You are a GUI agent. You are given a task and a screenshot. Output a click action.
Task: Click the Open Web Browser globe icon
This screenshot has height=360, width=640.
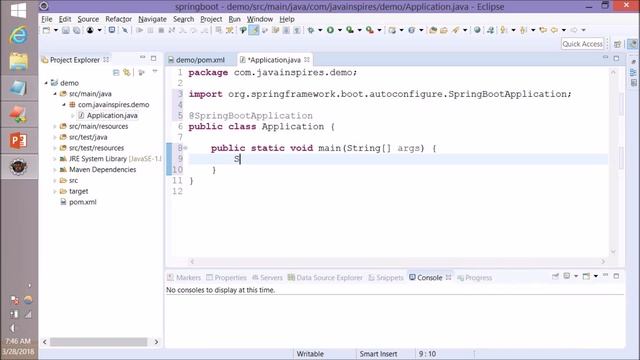pos(477,30)
